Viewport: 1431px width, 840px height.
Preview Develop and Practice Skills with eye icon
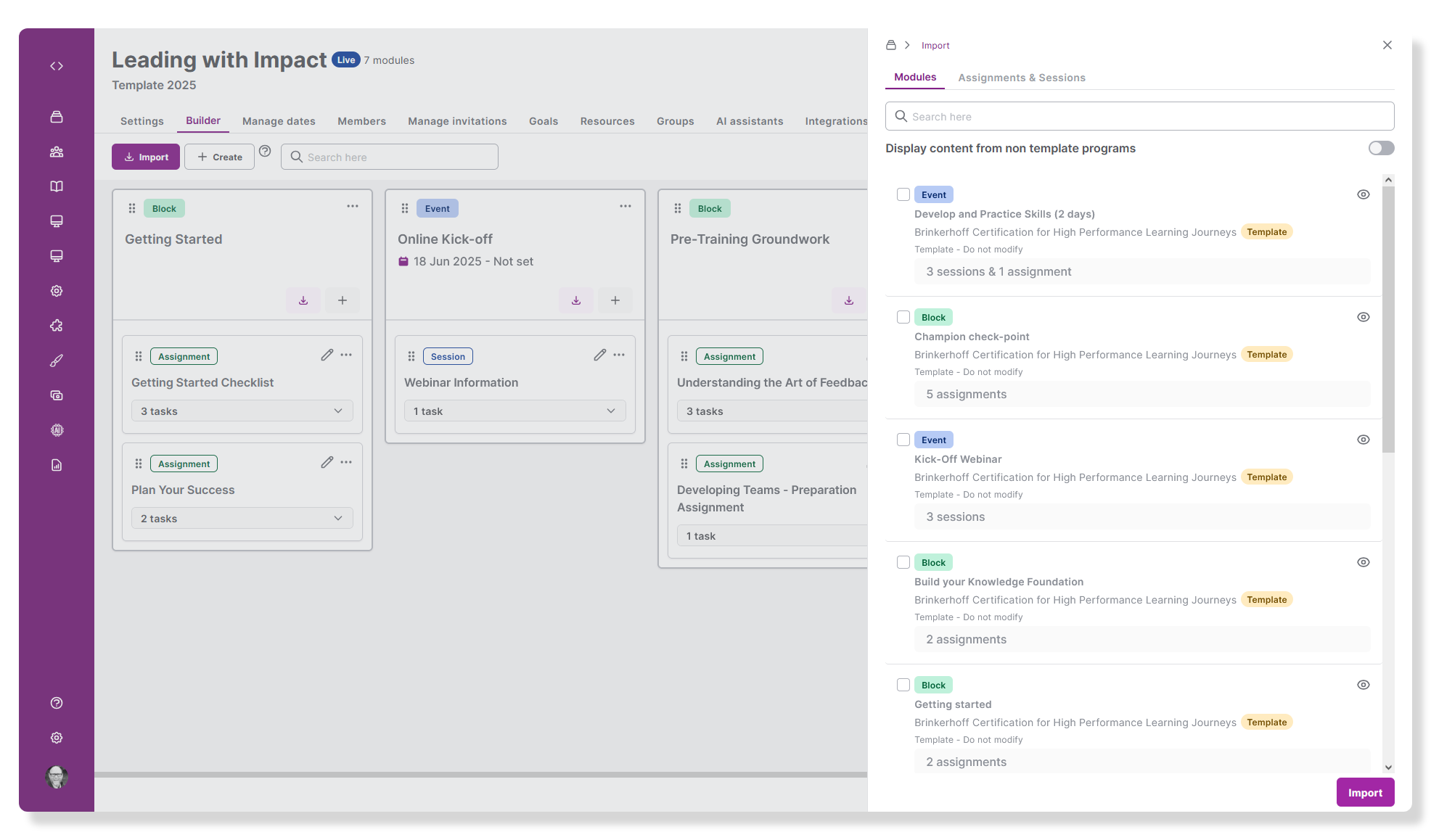(x=1364, y=194)
